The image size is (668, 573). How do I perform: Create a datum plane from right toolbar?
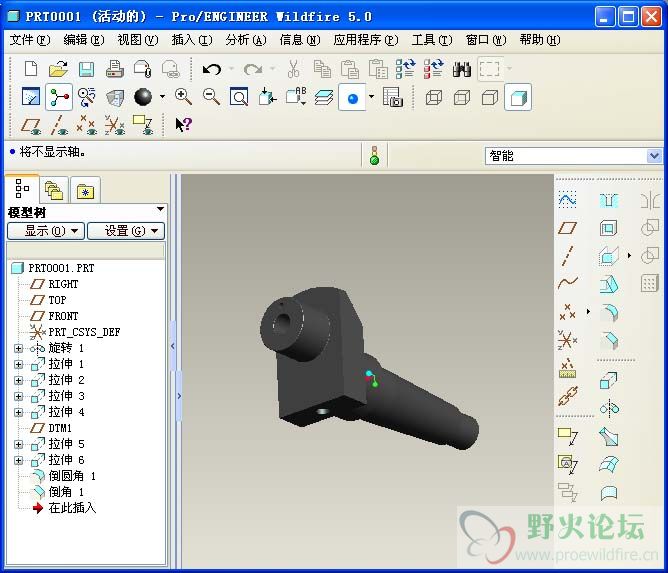(x=567, y=228)
